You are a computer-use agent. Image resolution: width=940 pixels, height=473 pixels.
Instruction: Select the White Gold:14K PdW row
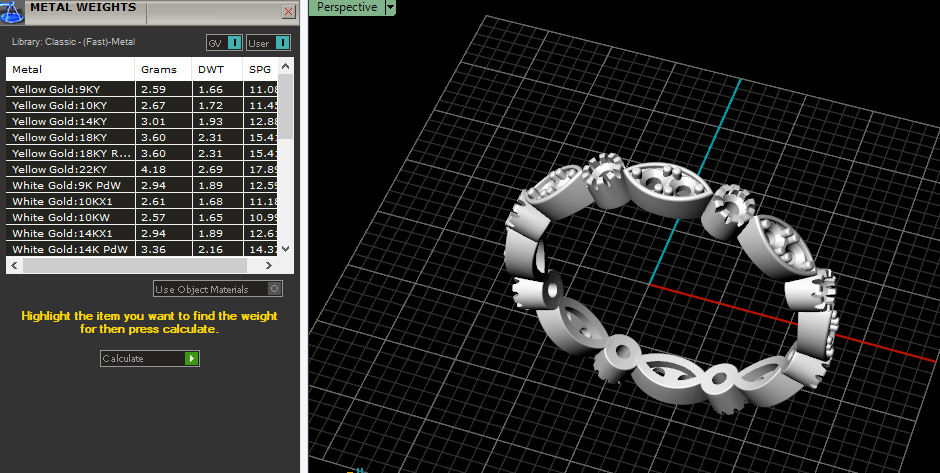point(142,249)
